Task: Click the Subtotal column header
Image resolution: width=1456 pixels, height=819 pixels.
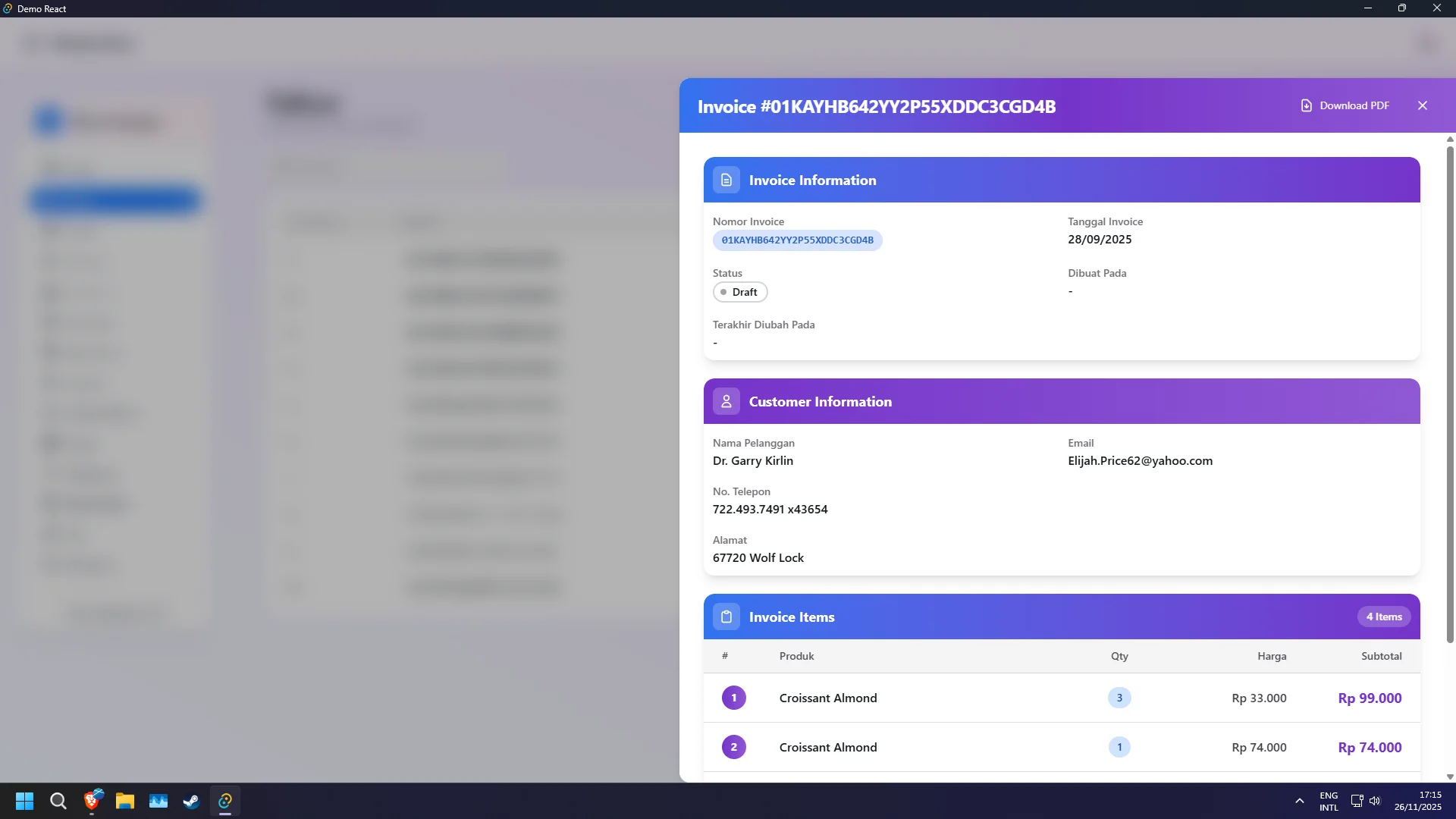Action: pos(1380,656)
